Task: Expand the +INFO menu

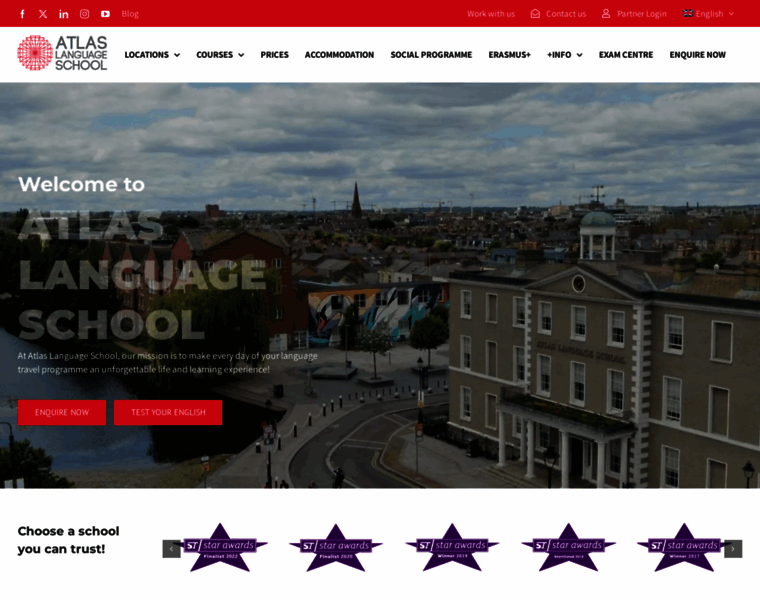Action: click(565, 55)
